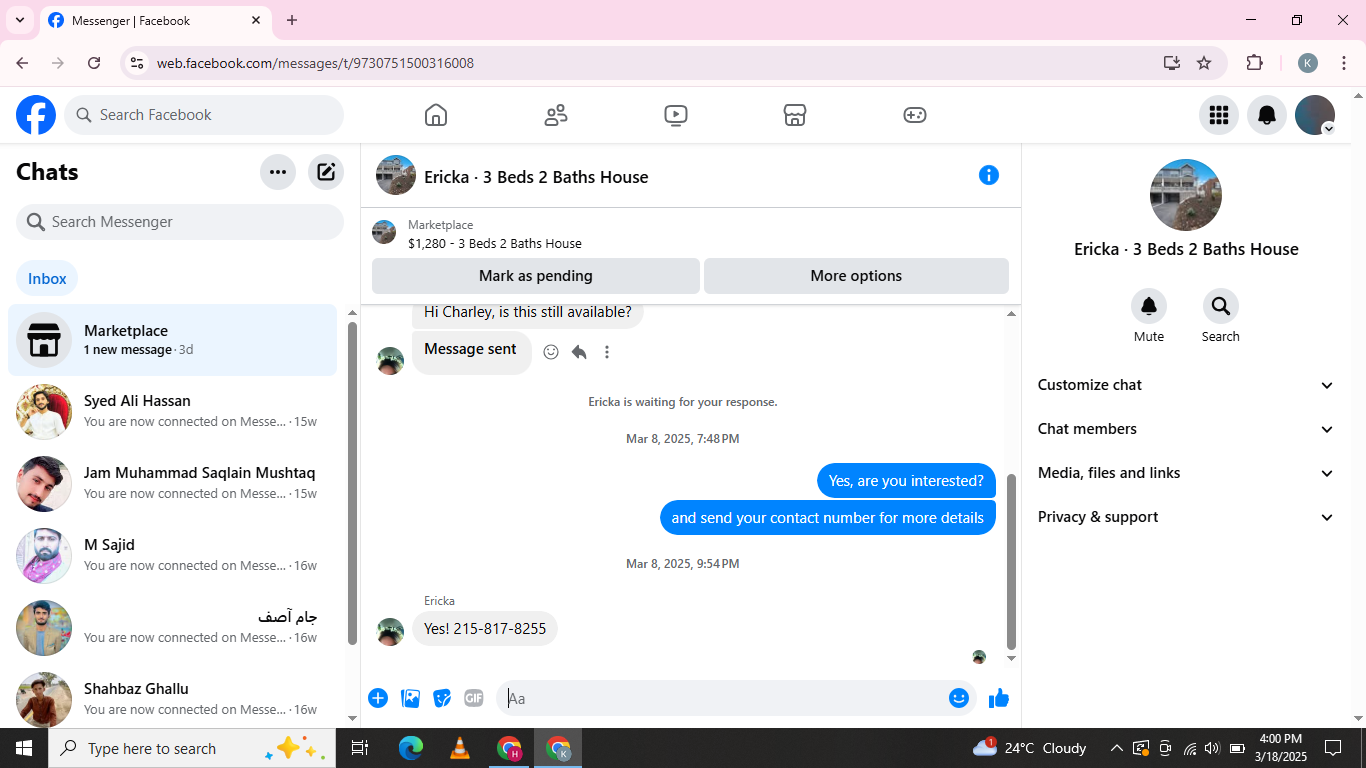The image size is (1366, 768).
Task: Search in conversation via magnifier button
Action: point(1221,306)
